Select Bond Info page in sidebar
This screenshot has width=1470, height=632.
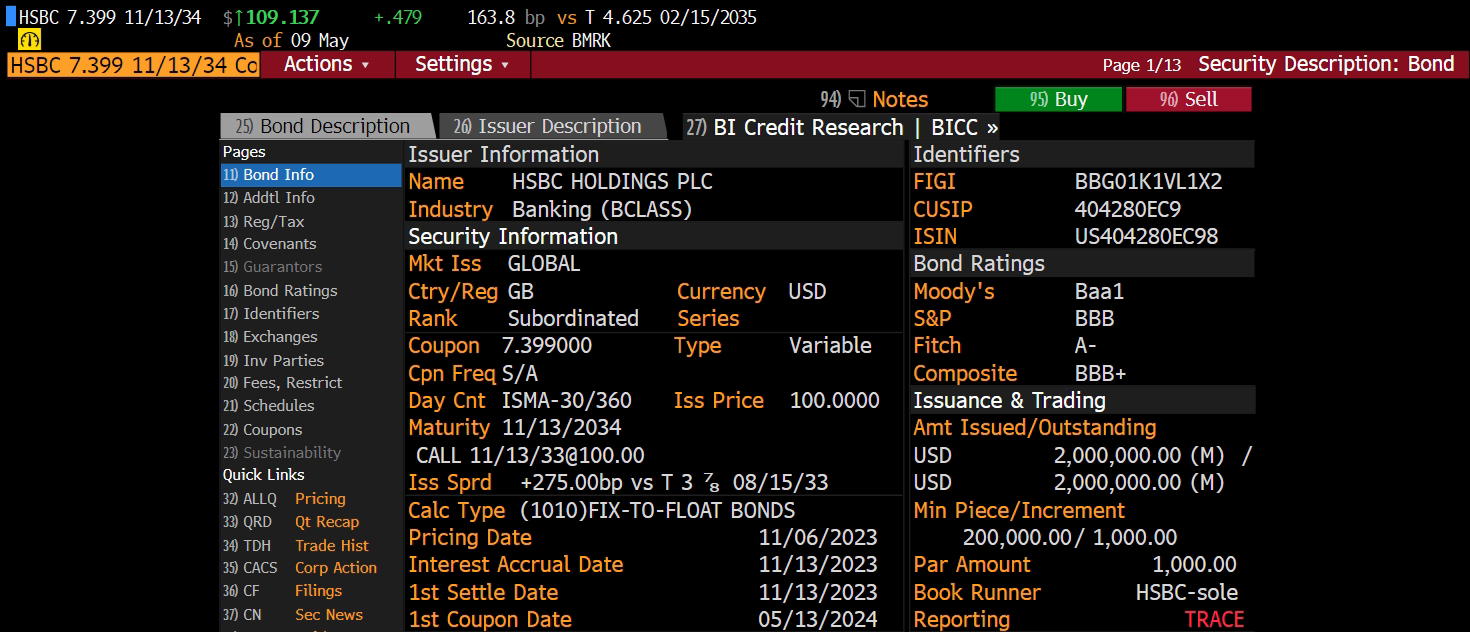pyautogui.click(x=311, y=175)
